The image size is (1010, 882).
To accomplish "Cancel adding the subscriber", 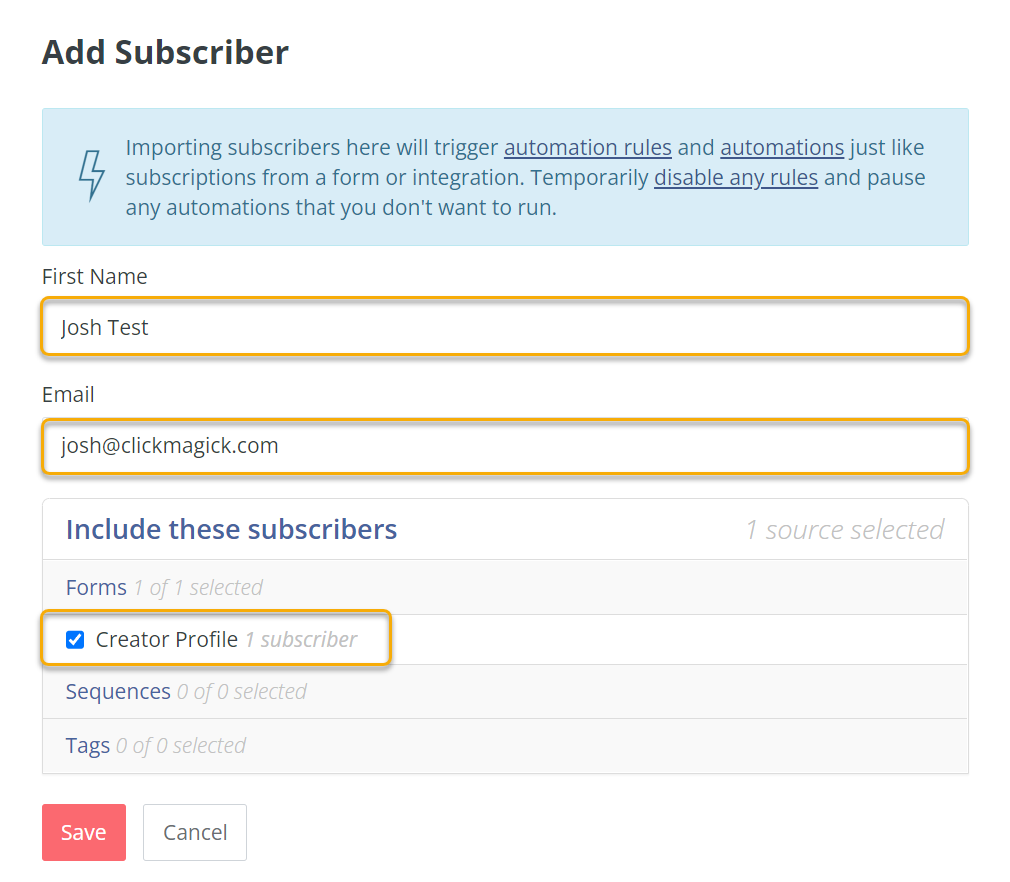I will pos(194,832).
